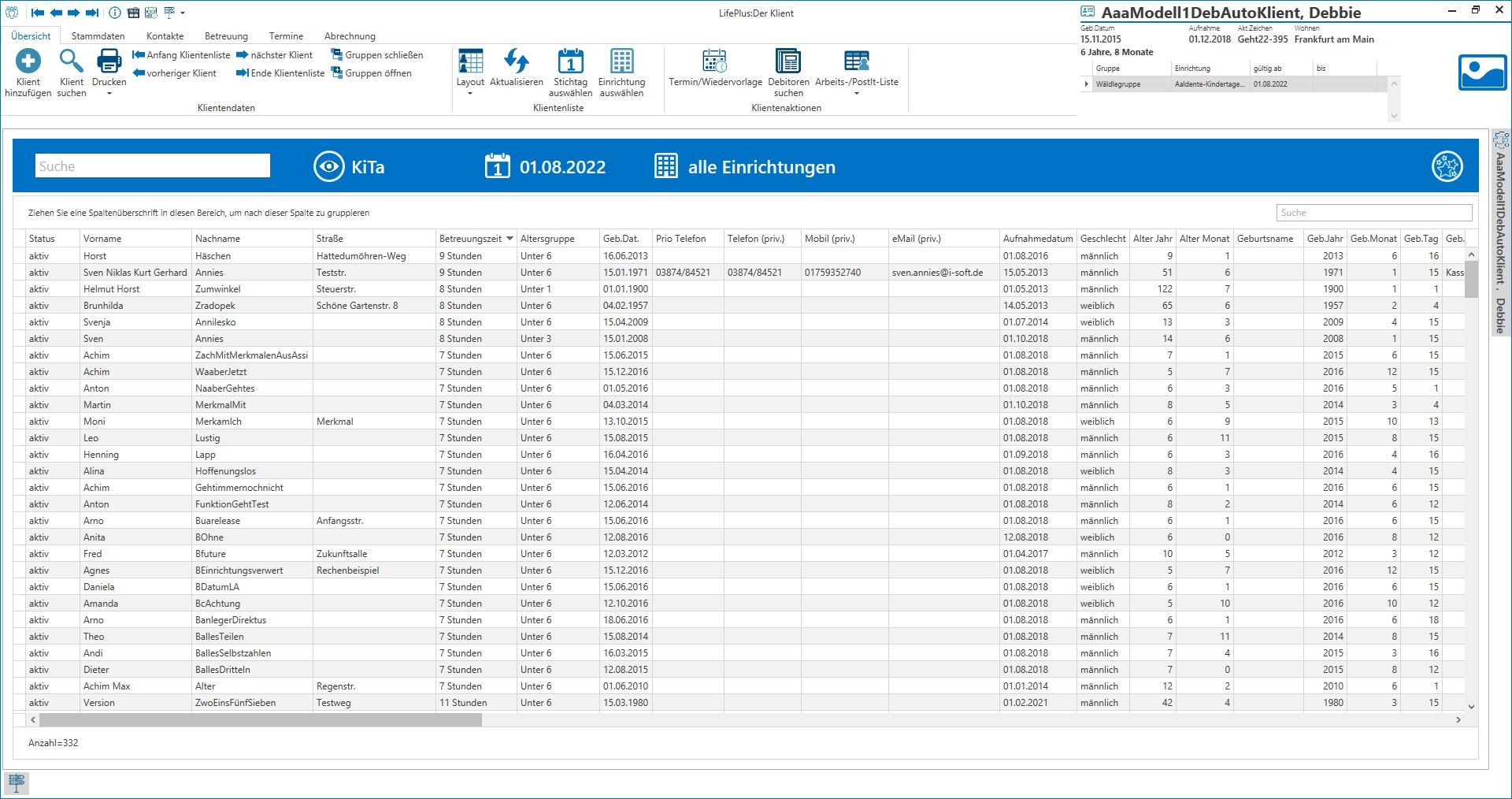1512x799 pixels.
Task: Open Termin/Wiedervorlage icon
Action: pos(714,61)
